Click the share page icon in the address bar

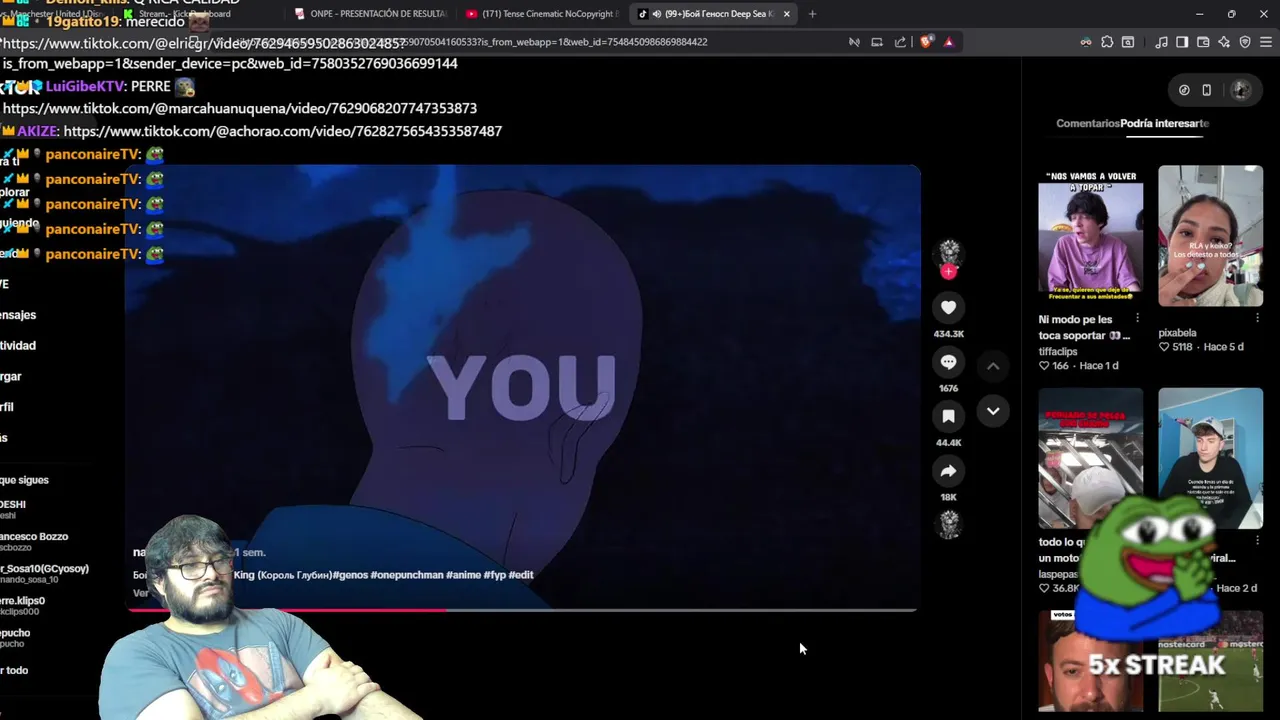click(x=900, y=42)
